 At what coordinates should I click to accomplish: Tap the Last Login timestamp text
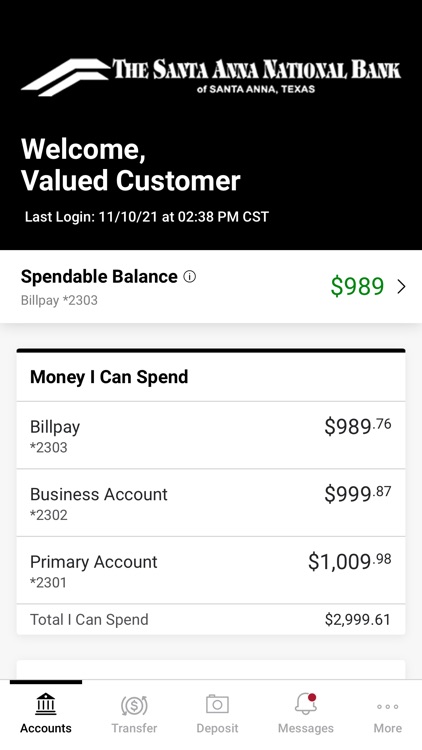(x=147, y=217)
